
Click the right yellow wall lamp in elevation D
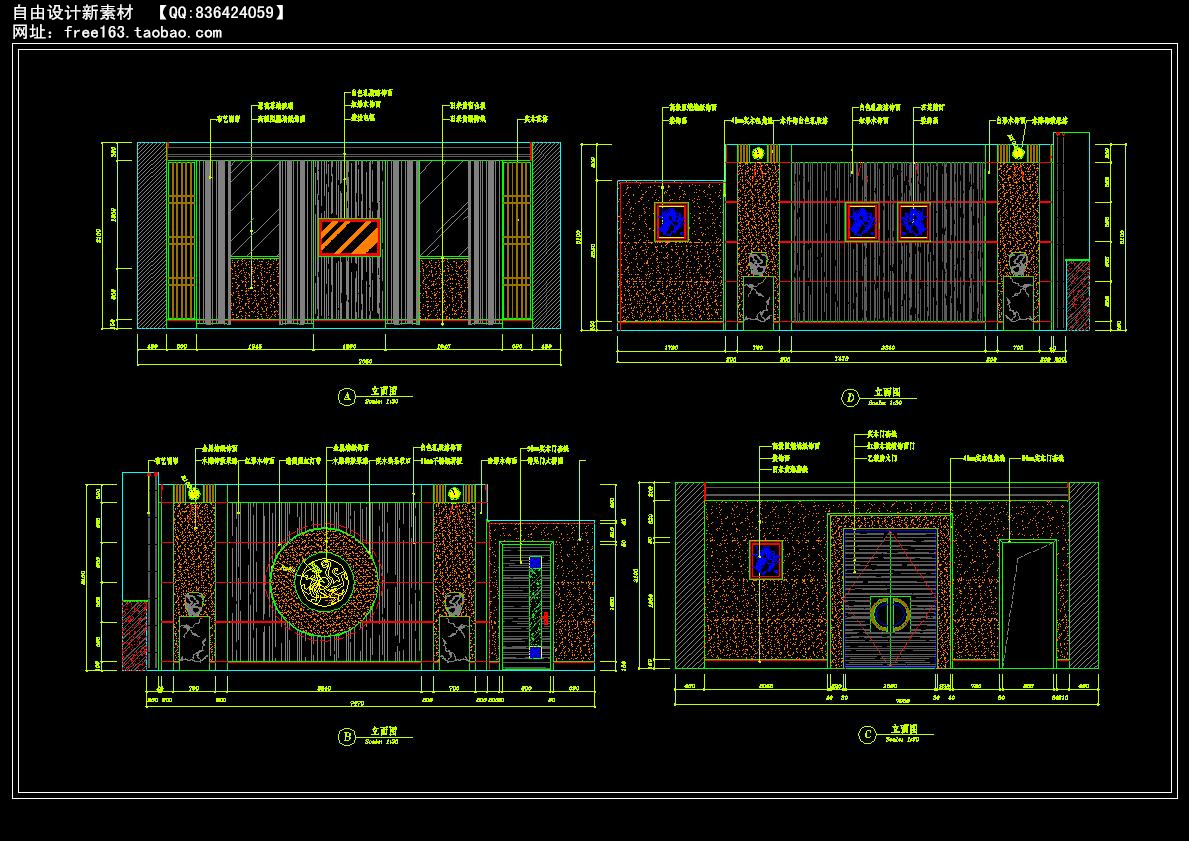click(1018, 154)
